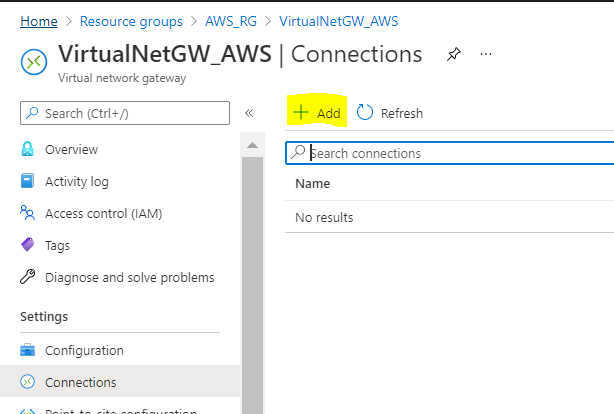Open Resource groups breadcrumb link

pos(130,20)
